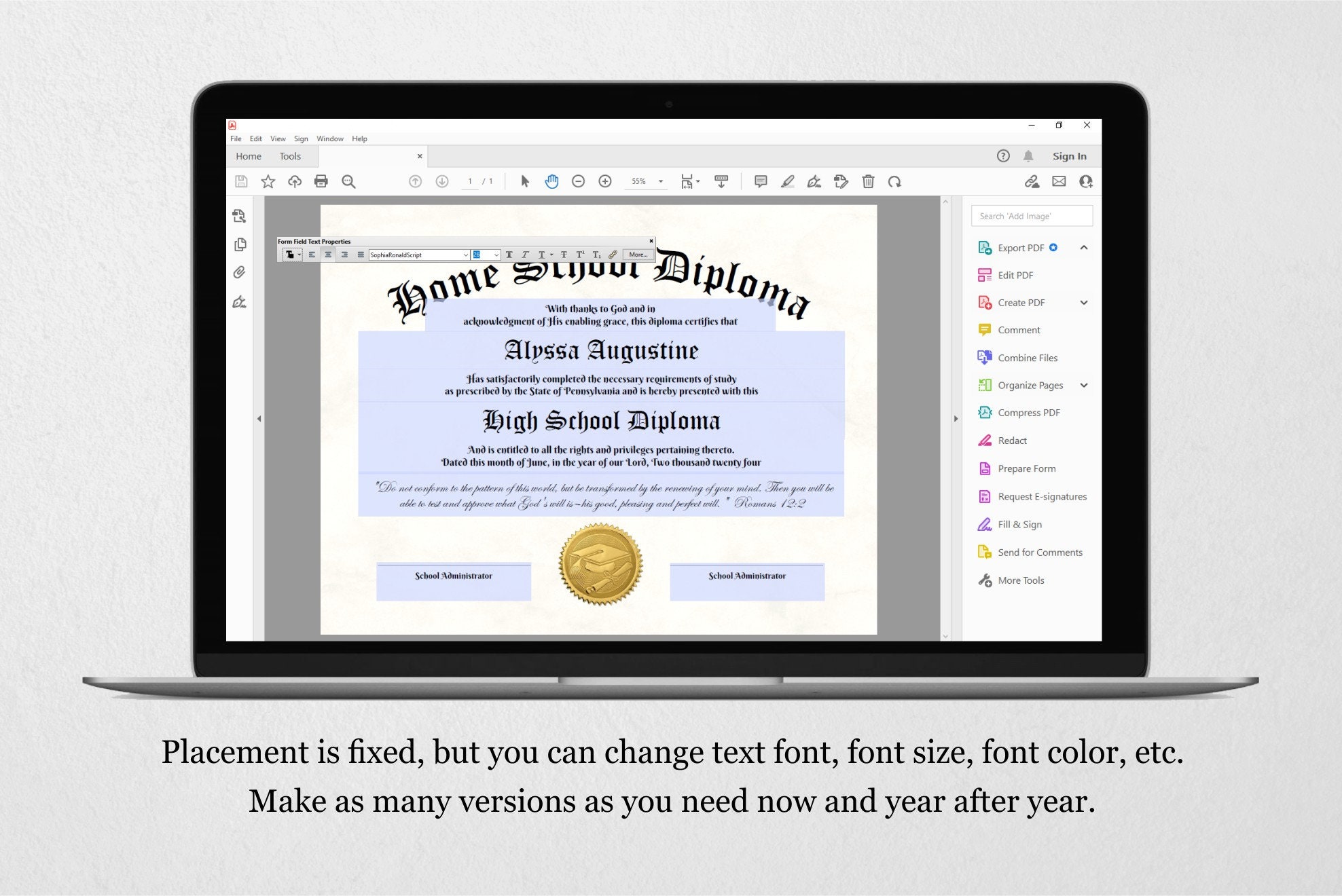
Task: Click the Compress PDF icon in the panel
Action: (984, 412)
